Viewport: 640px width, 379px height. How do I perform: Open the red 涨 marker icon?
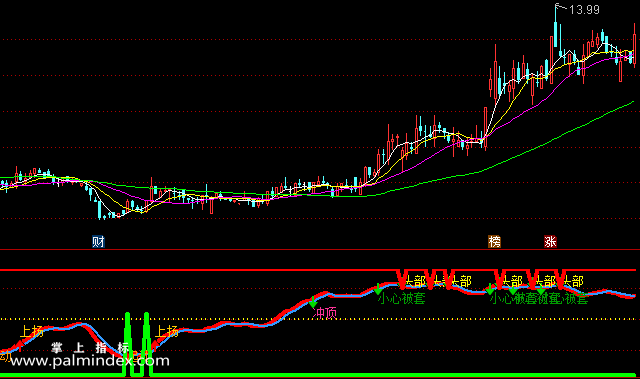(x=550, y=242)
